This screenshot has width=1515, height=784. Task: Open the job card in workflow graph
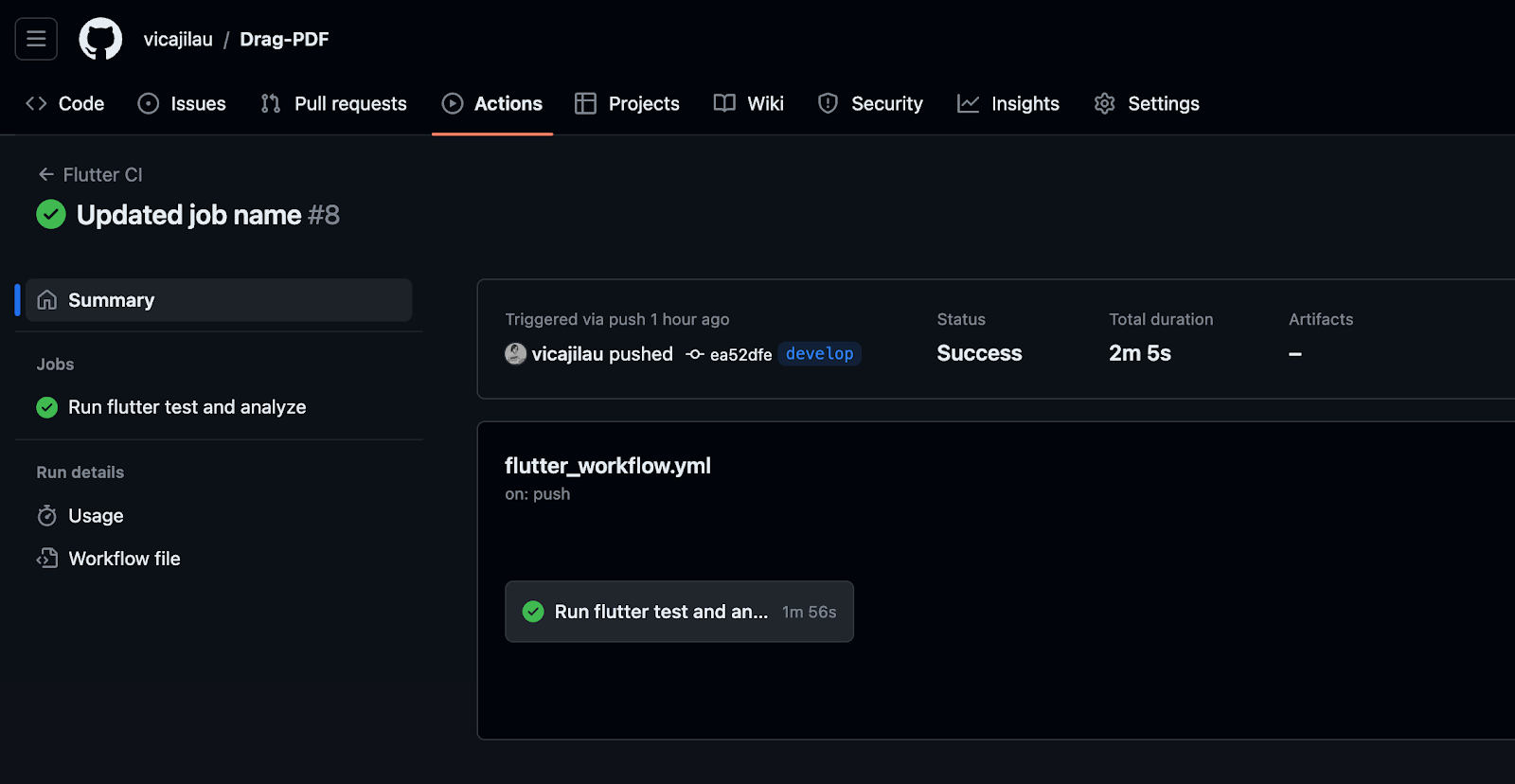[679, 612]
